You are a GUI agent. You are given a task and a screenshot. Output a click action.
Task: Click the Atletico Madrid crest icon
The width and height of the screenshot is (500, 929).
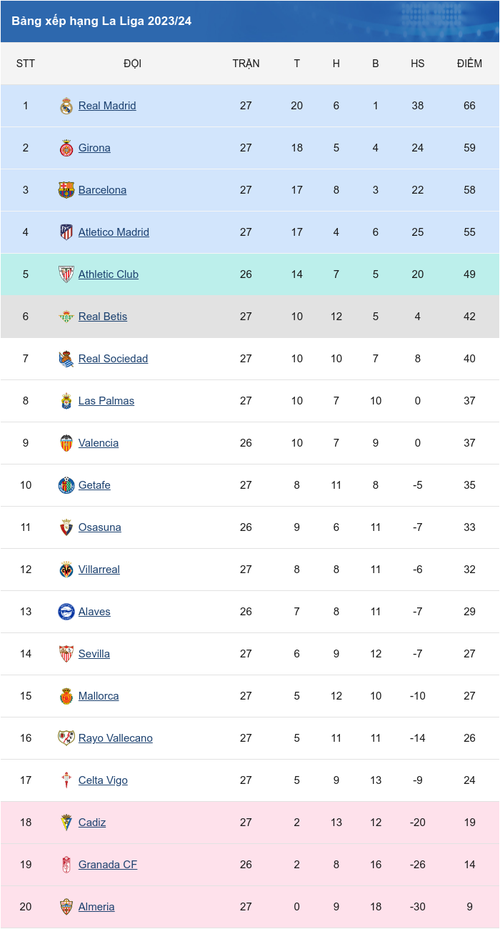[x=66, y=232]
